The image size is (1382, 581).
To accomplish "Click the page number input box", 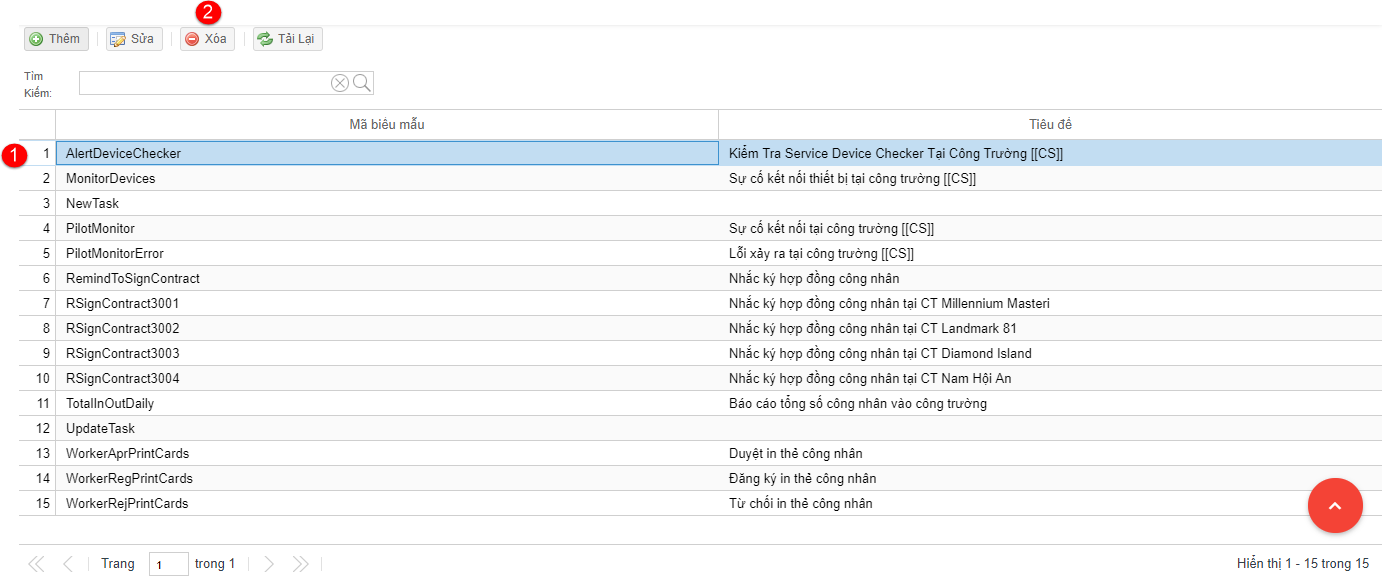I will (168, 564).
